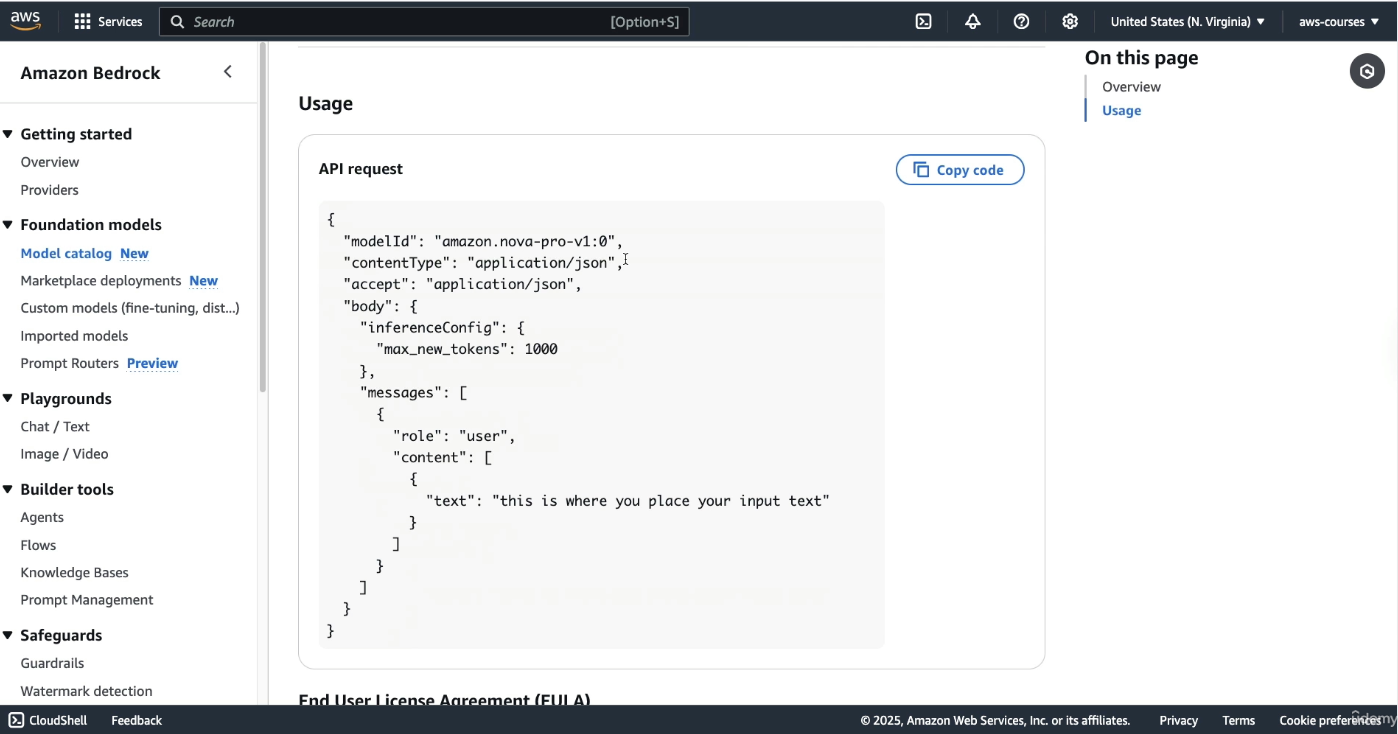Viewport: 1398px width, 734px height.
Task: Open Cookie preferences in the footer
Action: 1330,720
